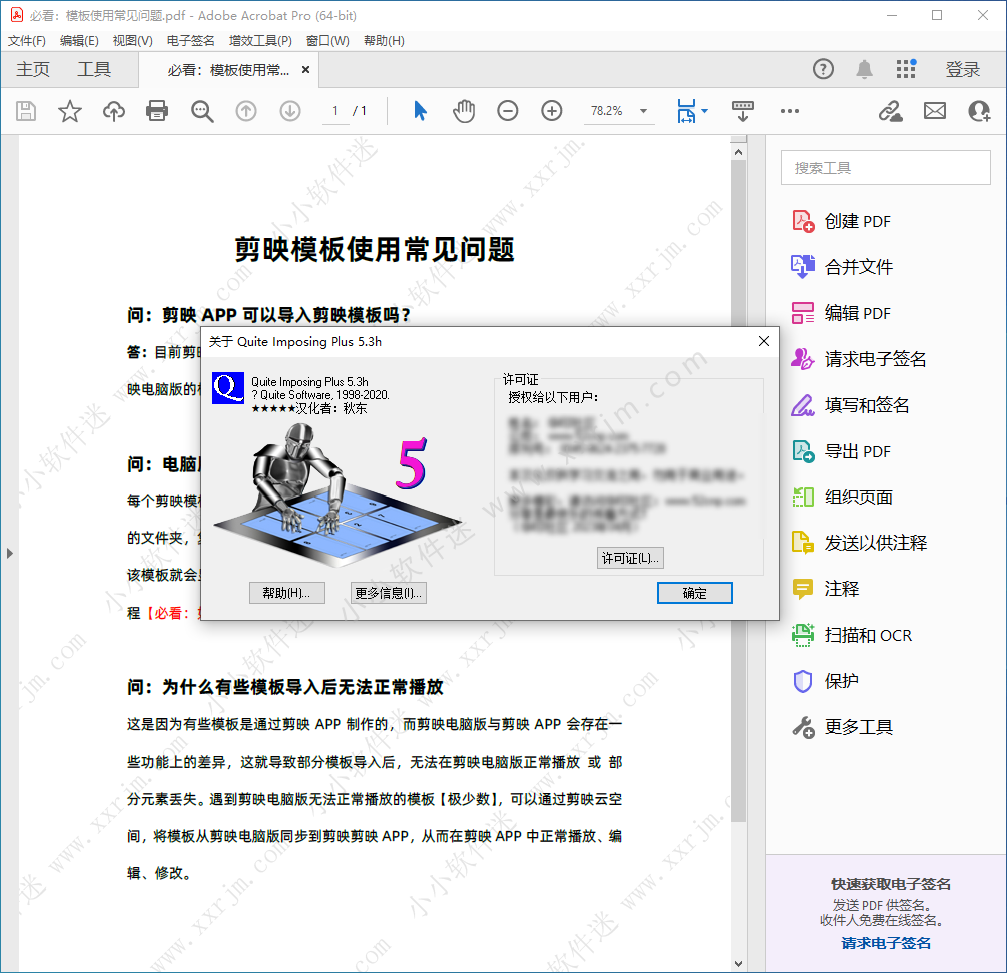1007x973 pixels.
Task: Expand the left navigation pane arrow
Action: pyautogui.click(x=10, y=552)
